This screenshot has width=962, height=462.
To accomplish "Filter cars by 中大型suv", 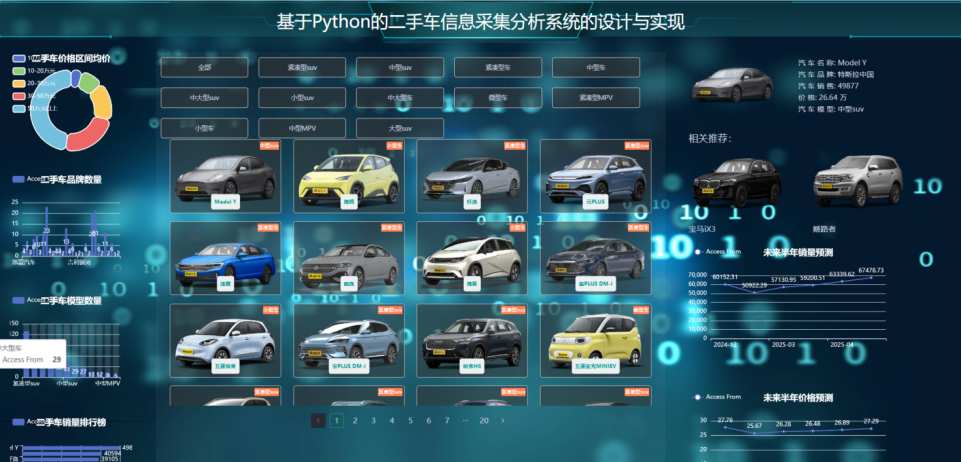I will tap(204, 98).
